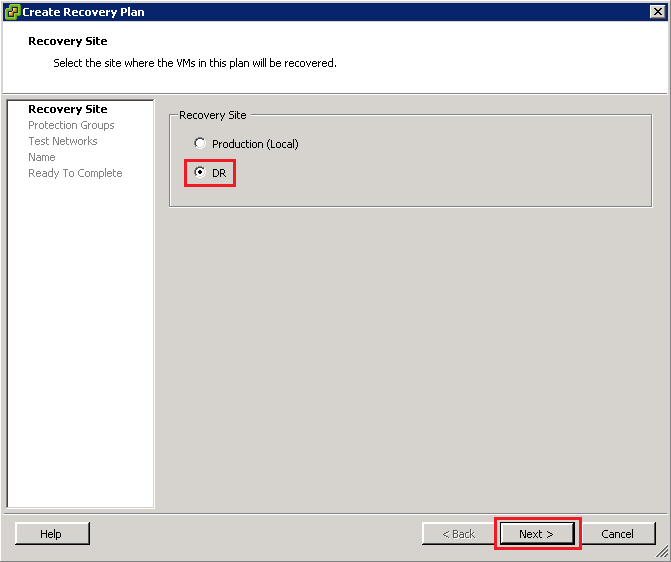Proceed with the Next button
The width and height of the screenshot is (671, 562).
[x=537, y=534]
